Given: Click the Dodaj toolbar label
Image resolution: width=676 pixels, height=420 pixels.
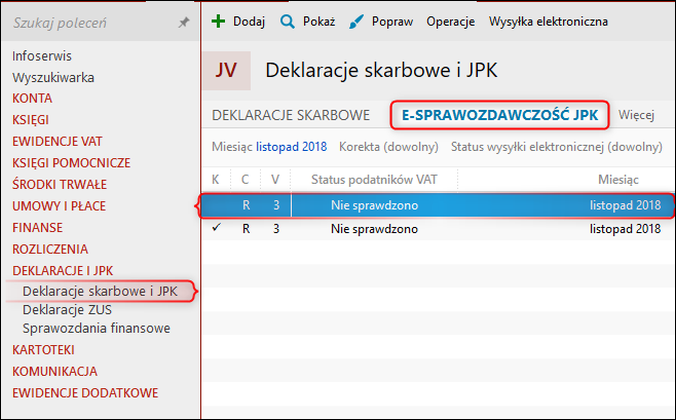Looking at the screenshot, I should coord(249,21).
